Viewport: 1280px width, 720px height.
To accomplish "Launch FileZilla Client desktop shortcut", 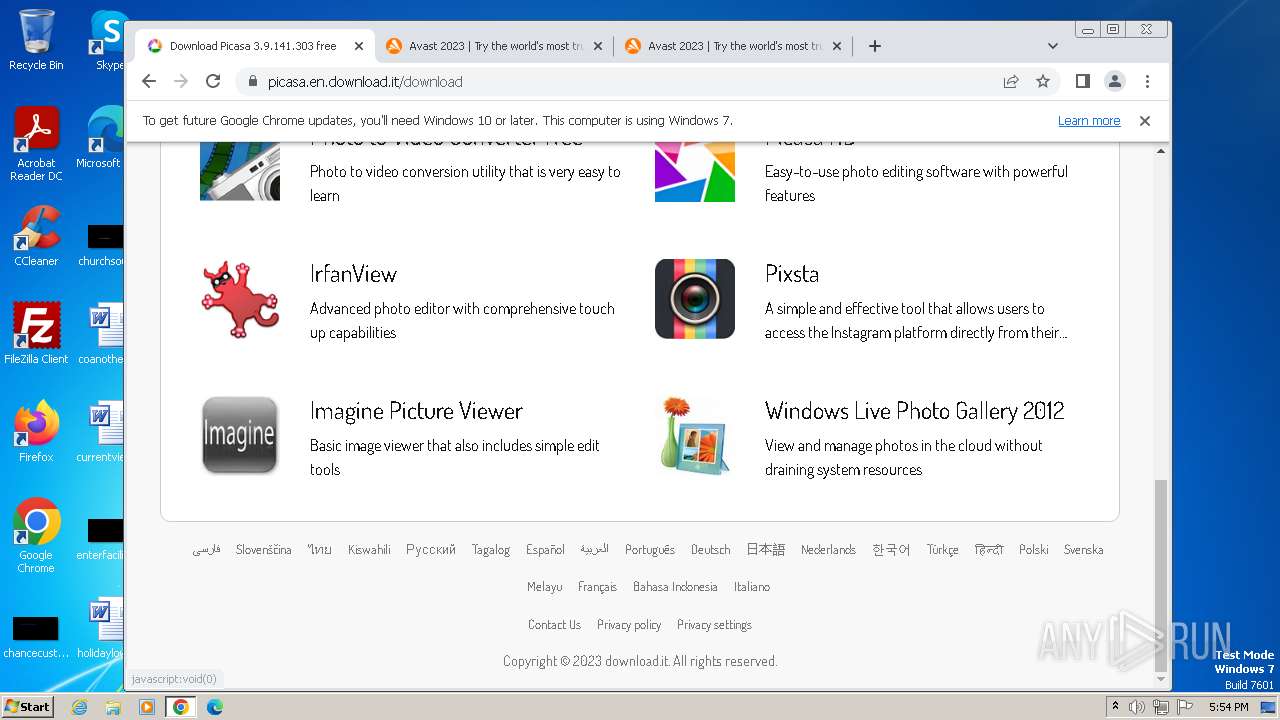I will (36, 334).
